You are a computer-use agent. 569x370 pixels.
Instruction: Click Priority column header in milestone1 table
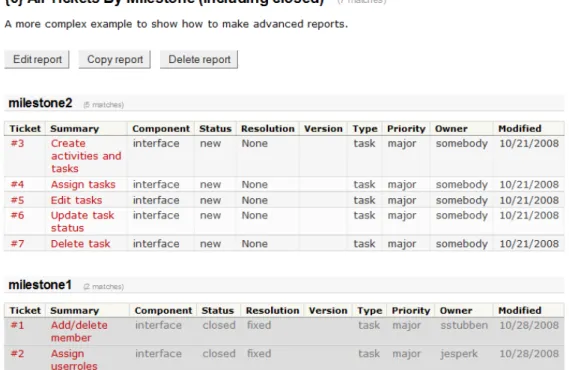pyautogui.click(x=411, y=311)
